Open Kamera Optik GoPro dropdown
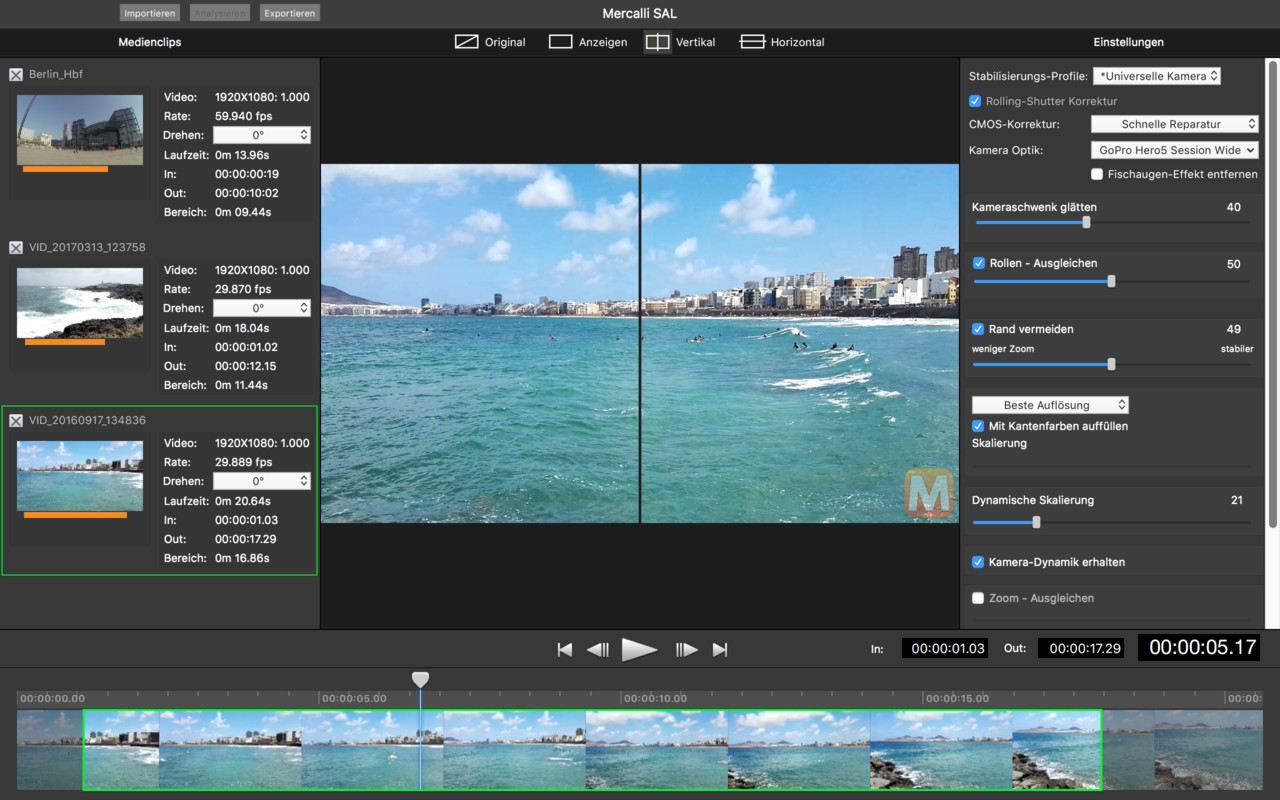1280x800 pixels. [x=1174, y=150]
